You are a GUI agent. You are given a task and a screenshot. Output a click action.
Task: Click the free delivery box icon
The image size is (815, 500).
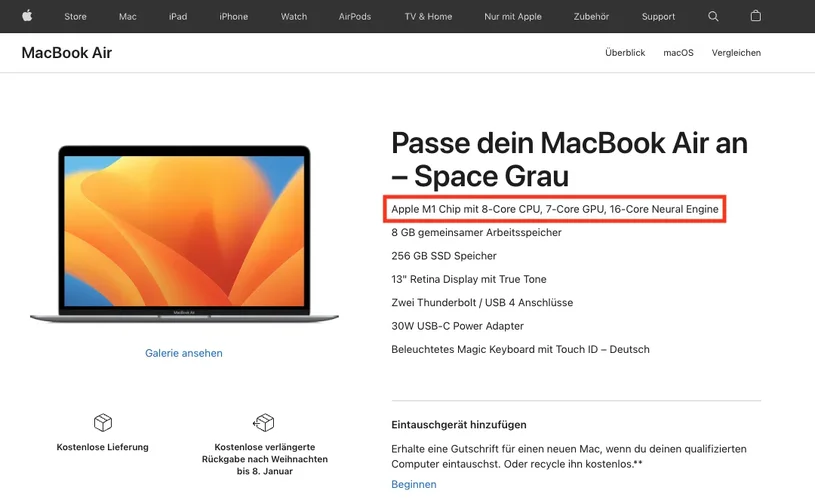point(103,423)
